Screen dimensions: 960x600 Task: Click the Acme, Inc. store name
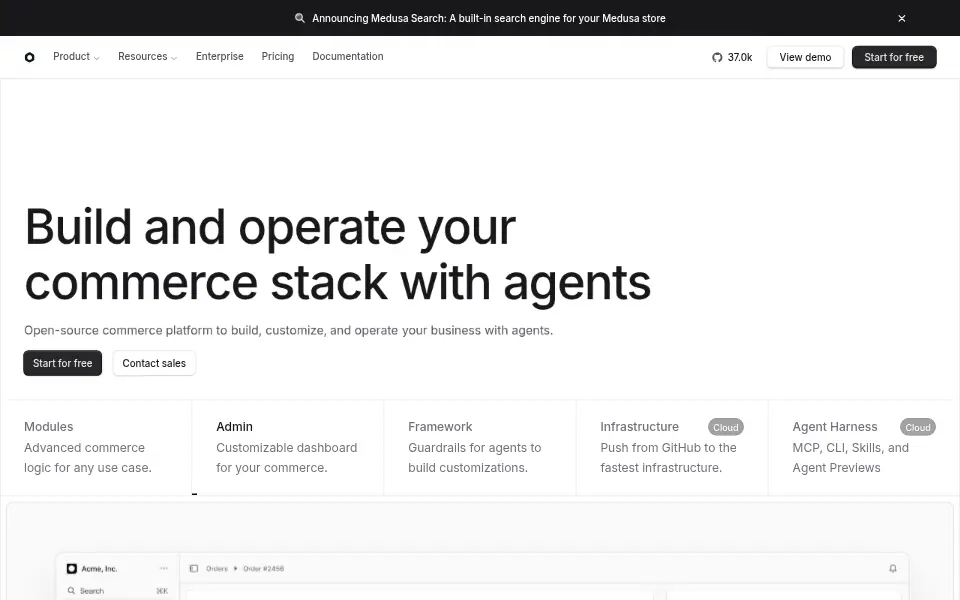99,569
